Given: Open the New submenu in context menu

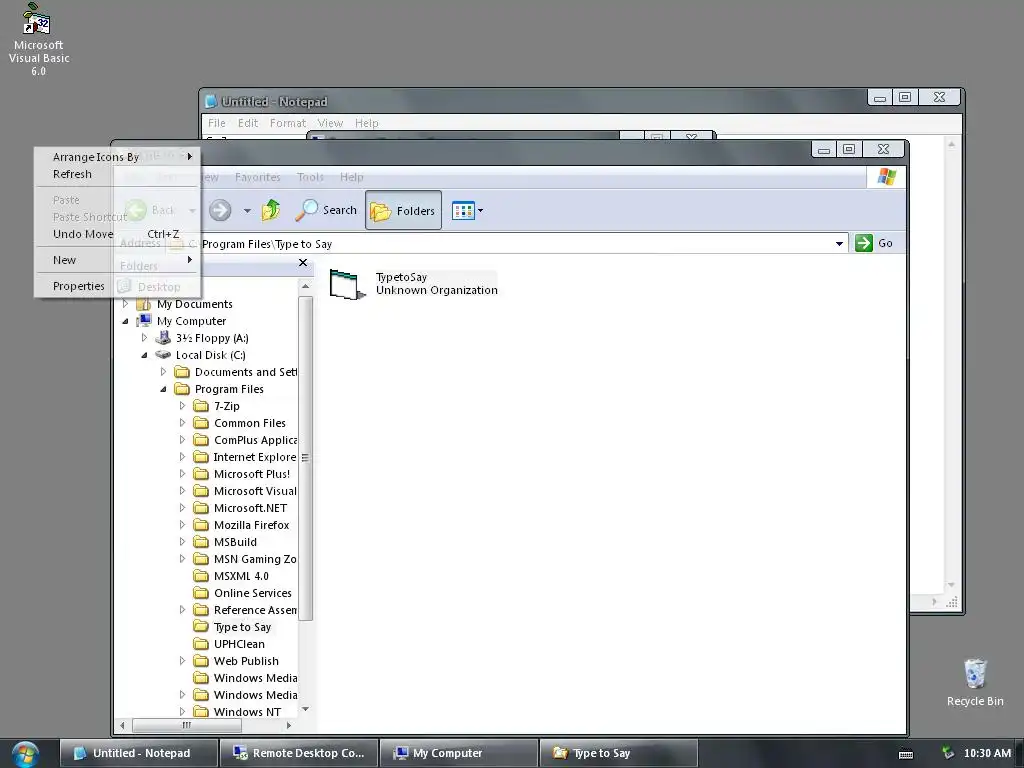Looking at the screenshot, I should 117,260.
